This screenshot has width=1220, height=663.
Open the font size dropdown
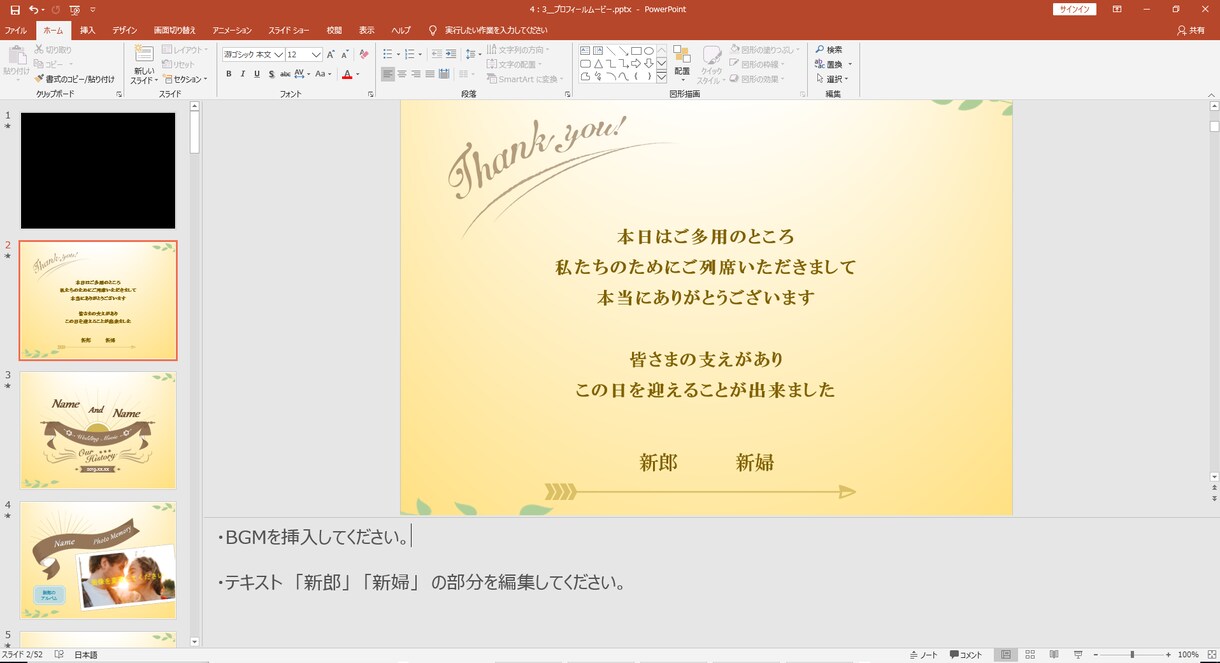[316, 54]
